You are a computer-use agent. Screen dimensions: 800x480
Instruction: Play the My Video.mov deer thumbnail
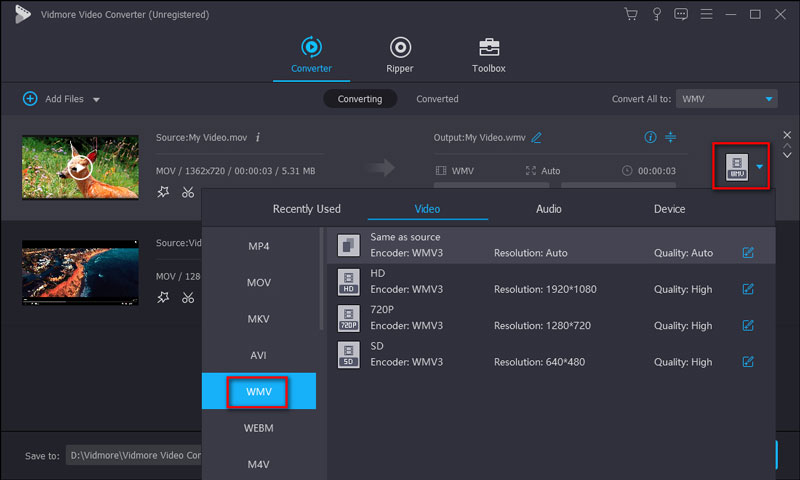coord(80,167)
